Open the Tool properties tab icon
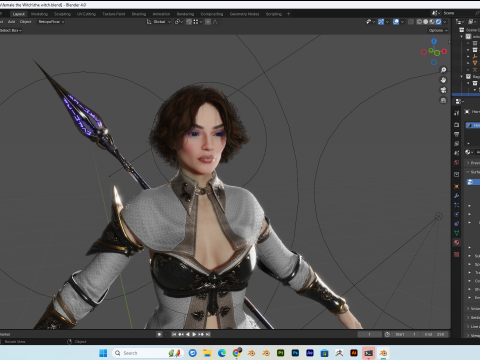The width and height of the screenshot is (480, 360). 457,113
